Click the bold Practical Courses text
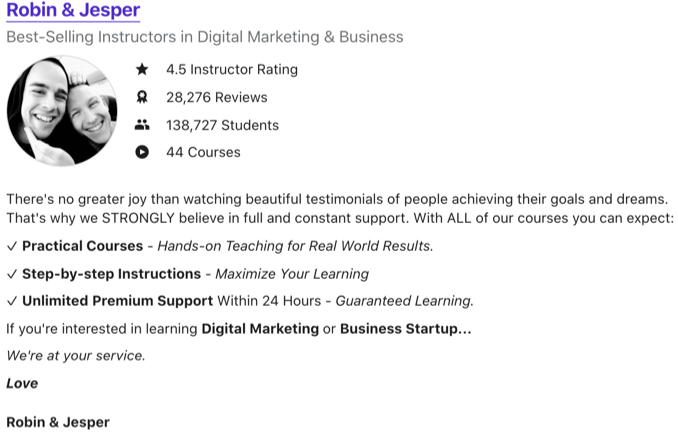Screen dimensions: 678x435 tap(83, 246)
